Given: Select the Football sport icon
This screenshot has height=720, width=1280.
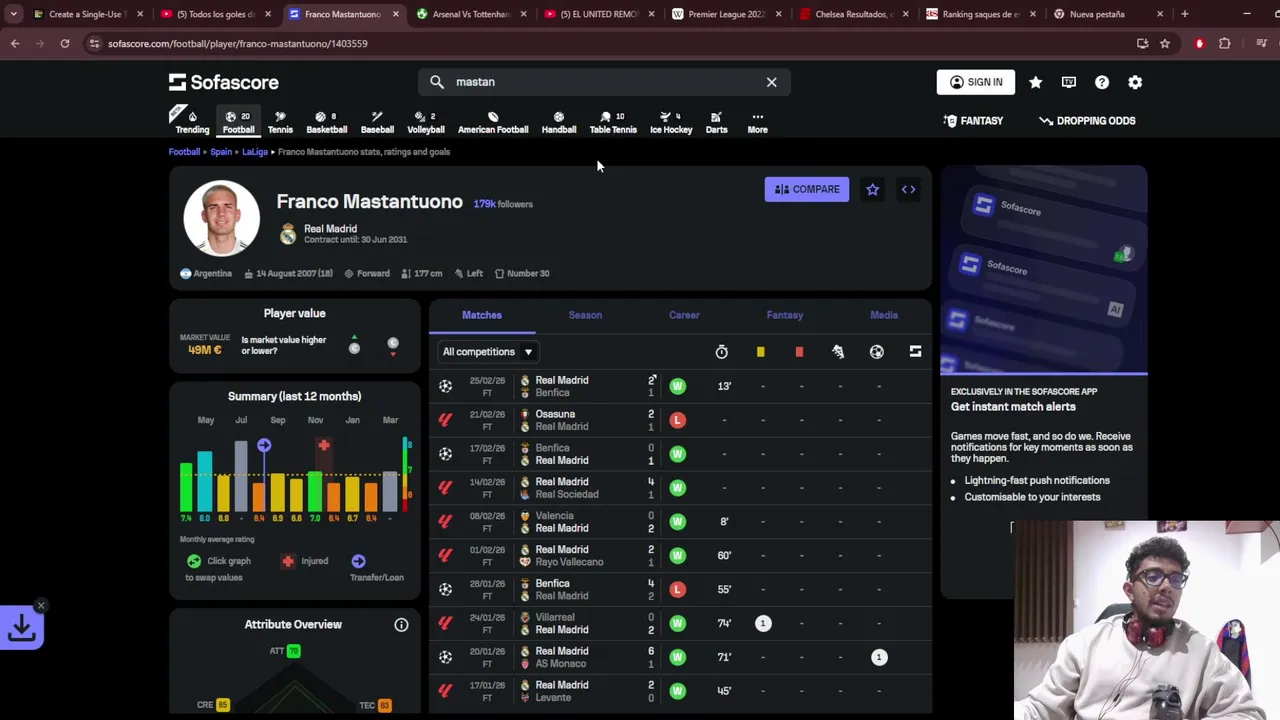Looking at the screenshot, I should pyautogui.click(x=238, y=121).
